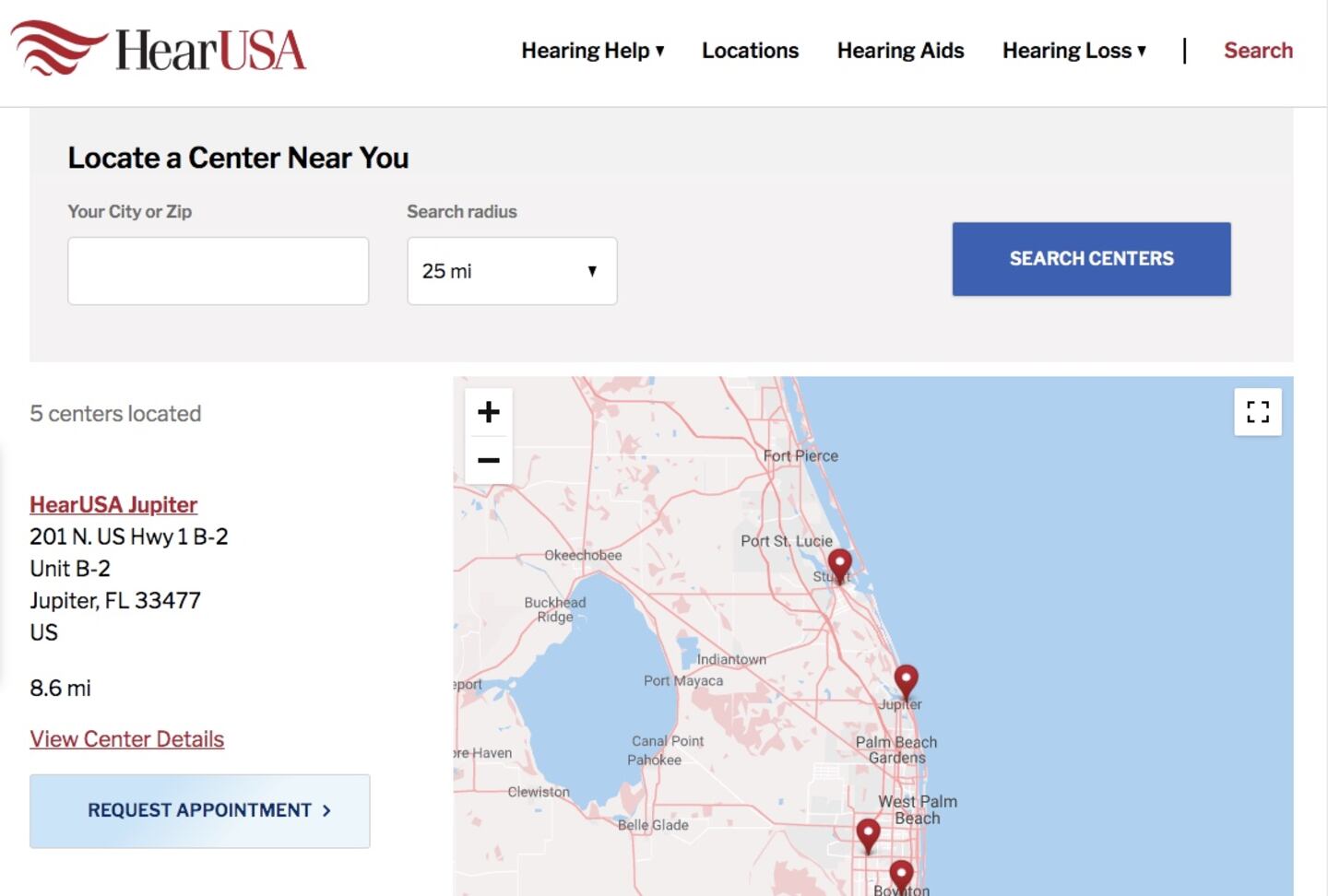Open the Hearing Aids menu item
Viewport: 1328px width, 896px height.
click(900, 51)
